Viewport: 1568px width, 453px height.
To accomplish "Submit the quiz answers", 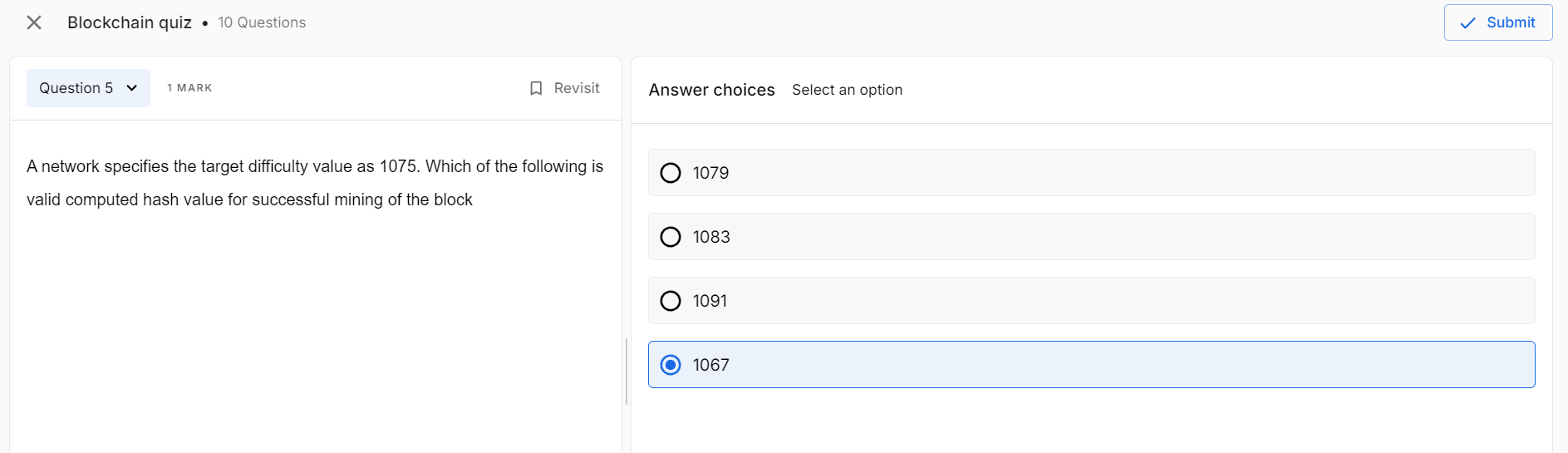I will pos(1498,22).
